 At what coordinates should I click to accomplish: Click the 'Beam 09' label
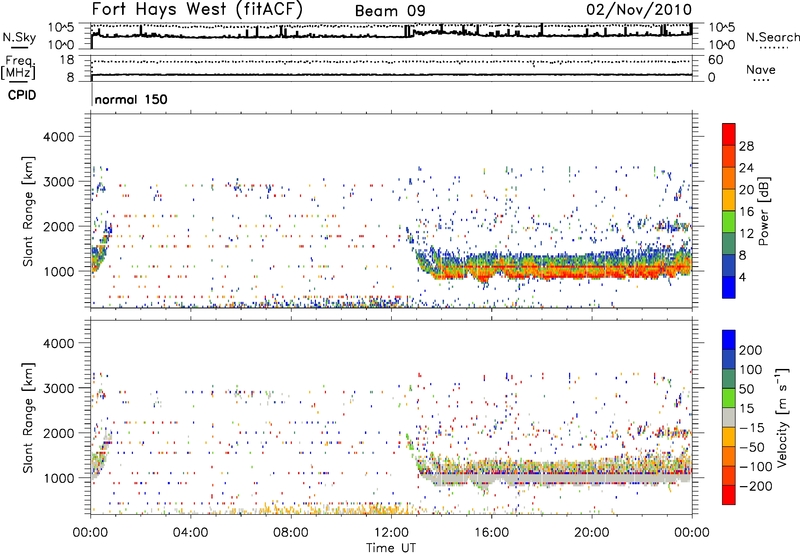(390, 11)
